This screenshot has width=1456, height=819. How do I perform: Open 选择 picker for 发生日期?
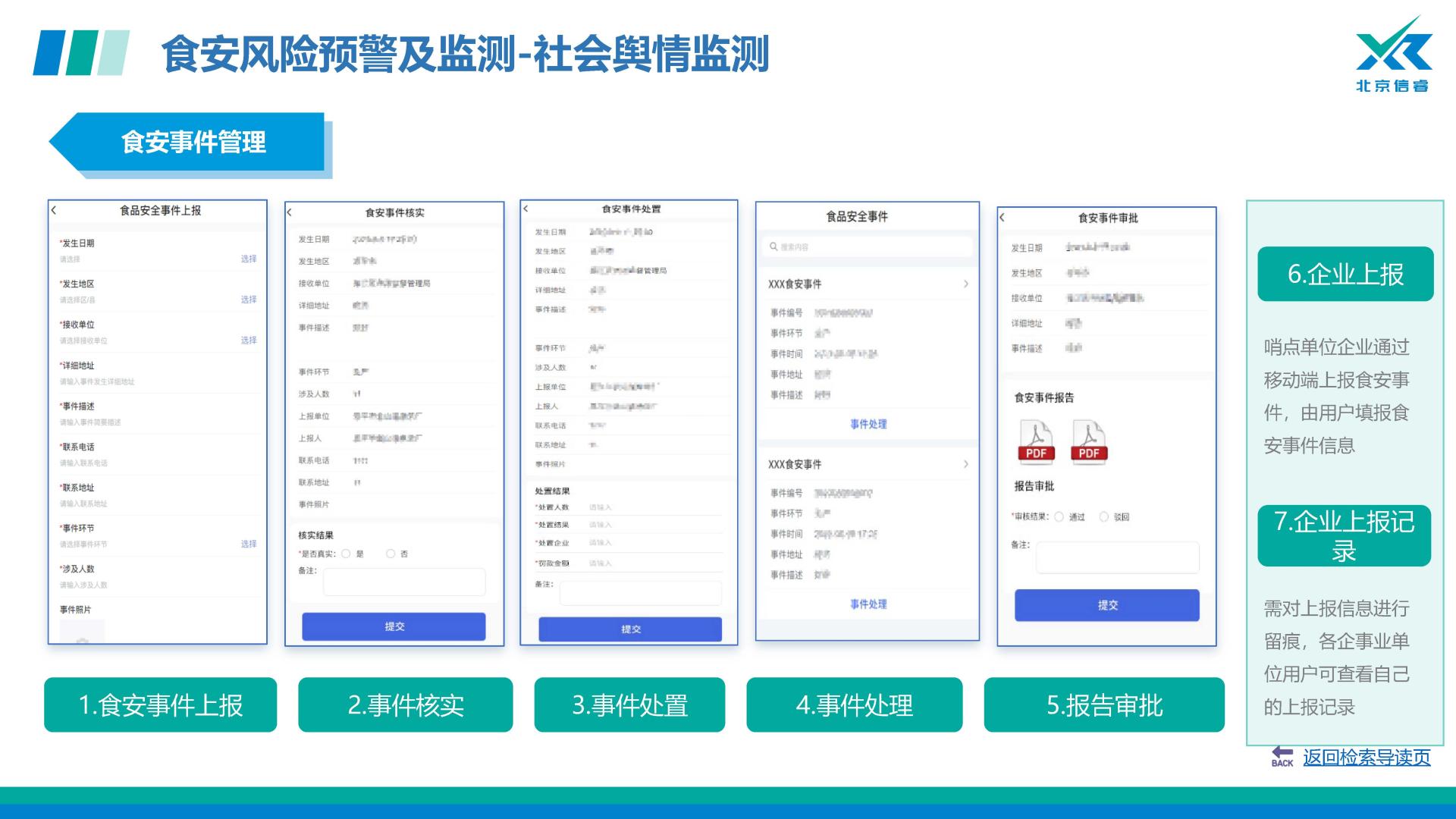[249, 259]
